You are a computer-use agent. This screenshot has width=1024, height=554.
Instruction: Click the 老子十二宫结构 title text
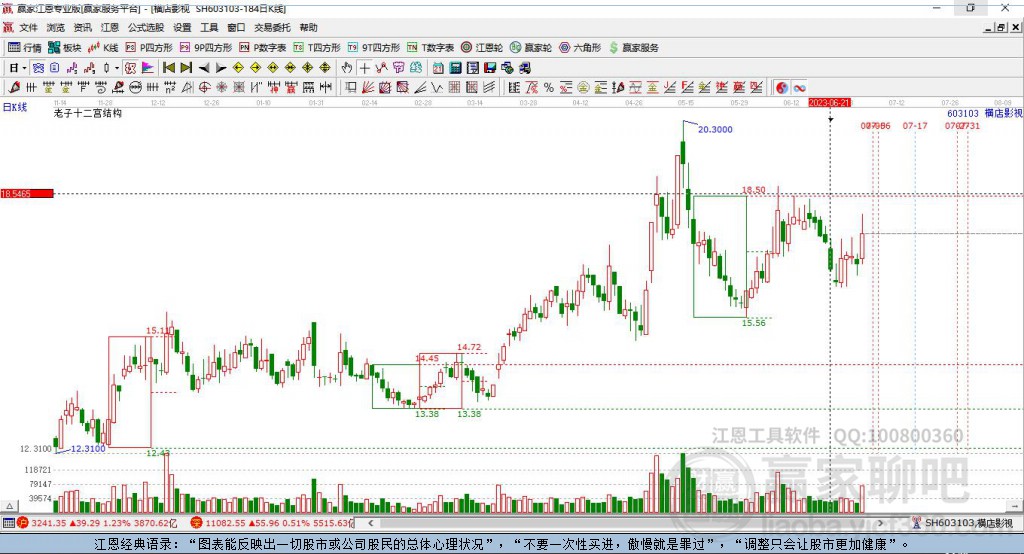coord(88,113)
